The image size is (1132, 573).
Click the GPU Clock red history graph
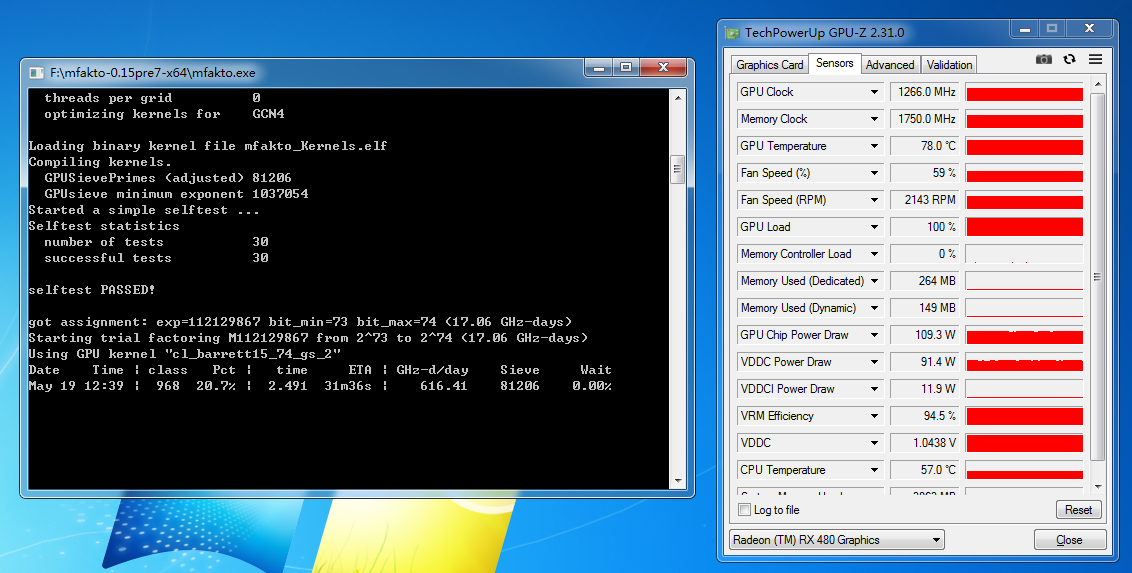pyautogui.click(x=1024, y=92)
